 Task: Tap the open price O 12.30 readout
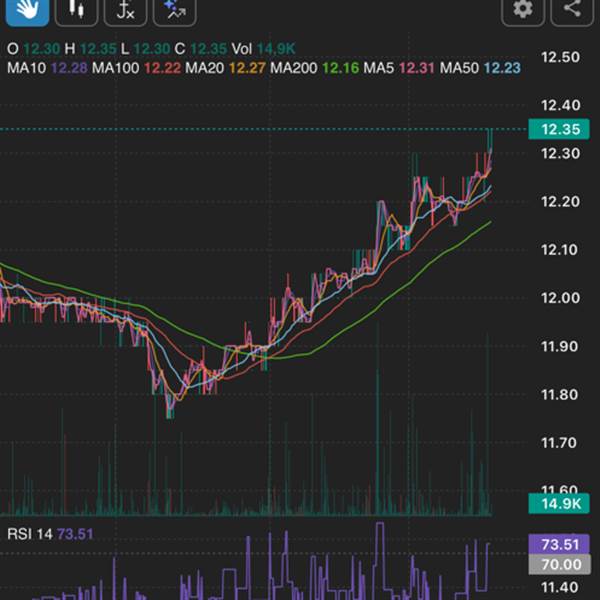33,49
